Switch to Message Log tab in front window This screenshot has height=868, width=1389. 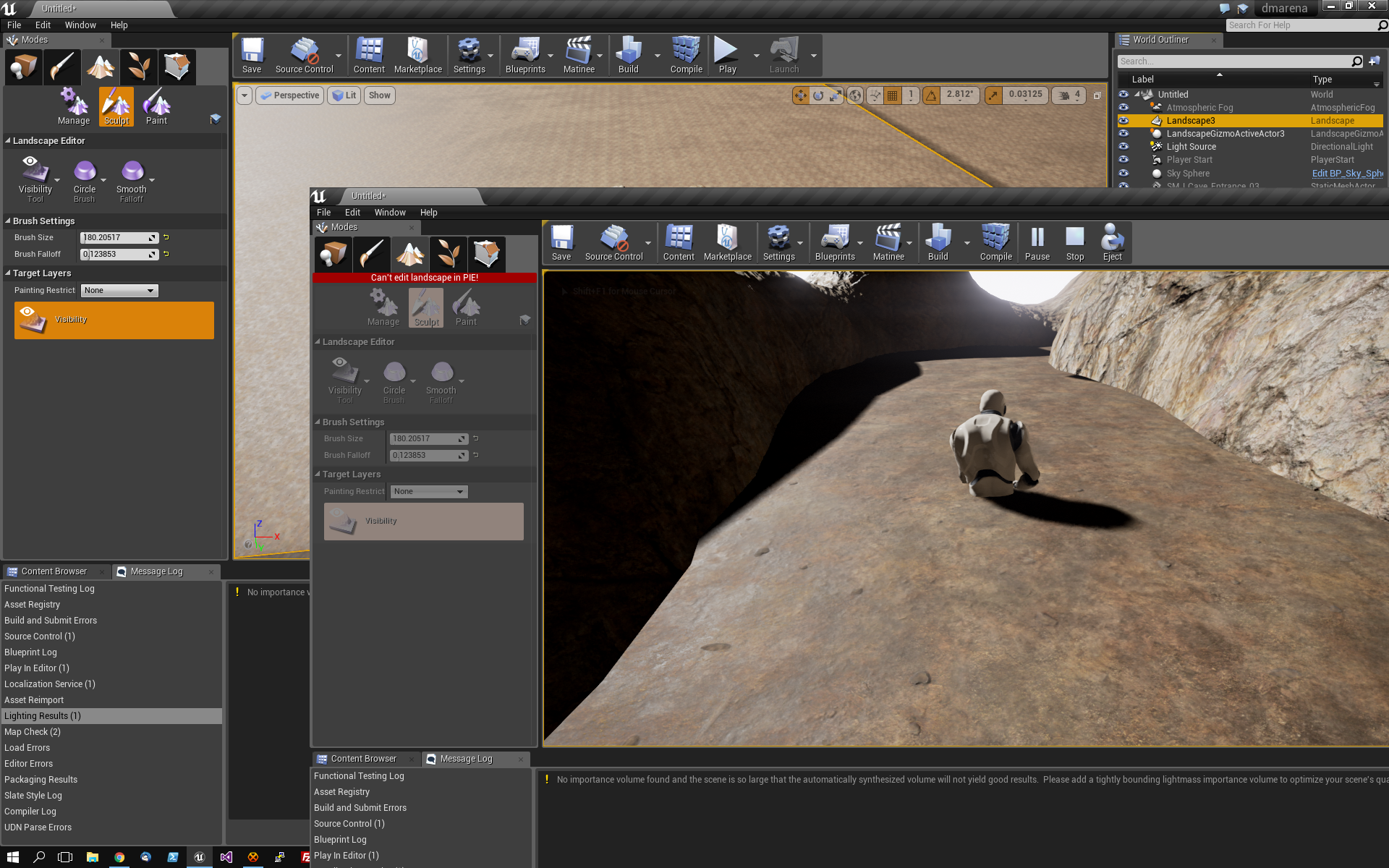[466, 759]
